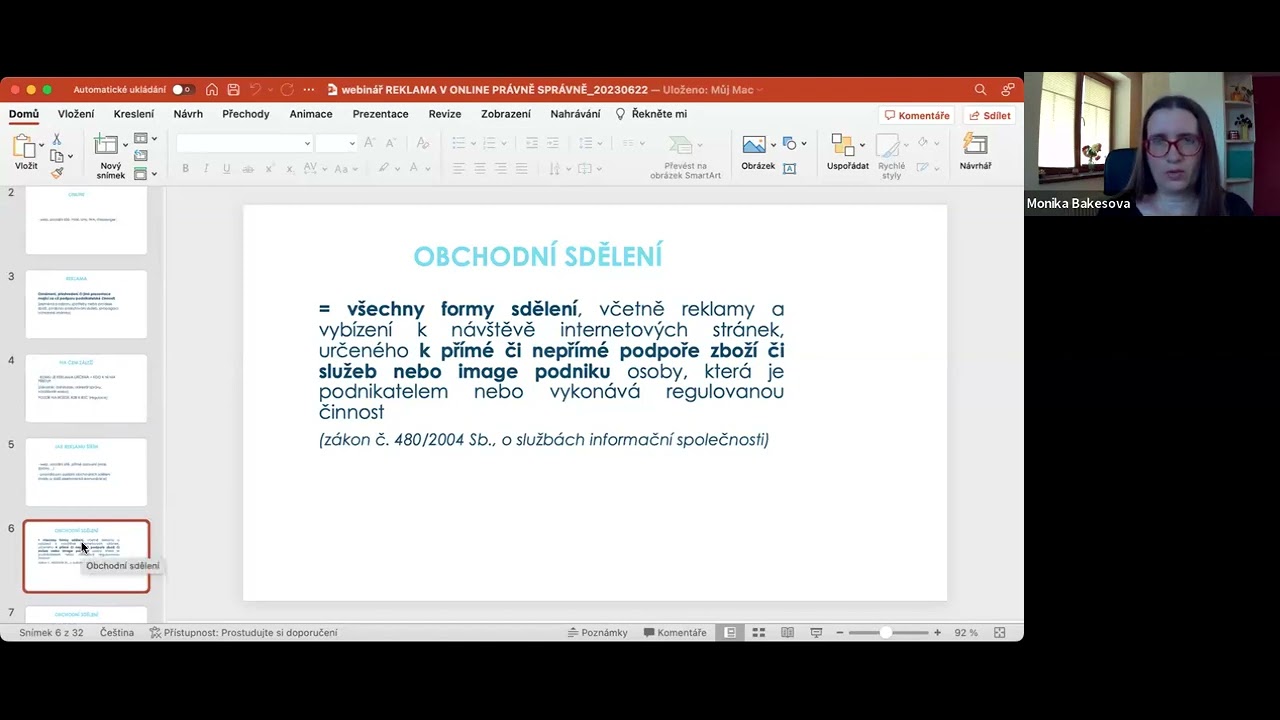Screen dimensions: 1280x720
Task: Select the slide 3 REKLAMA thumbnail
Action: point(86,305)
